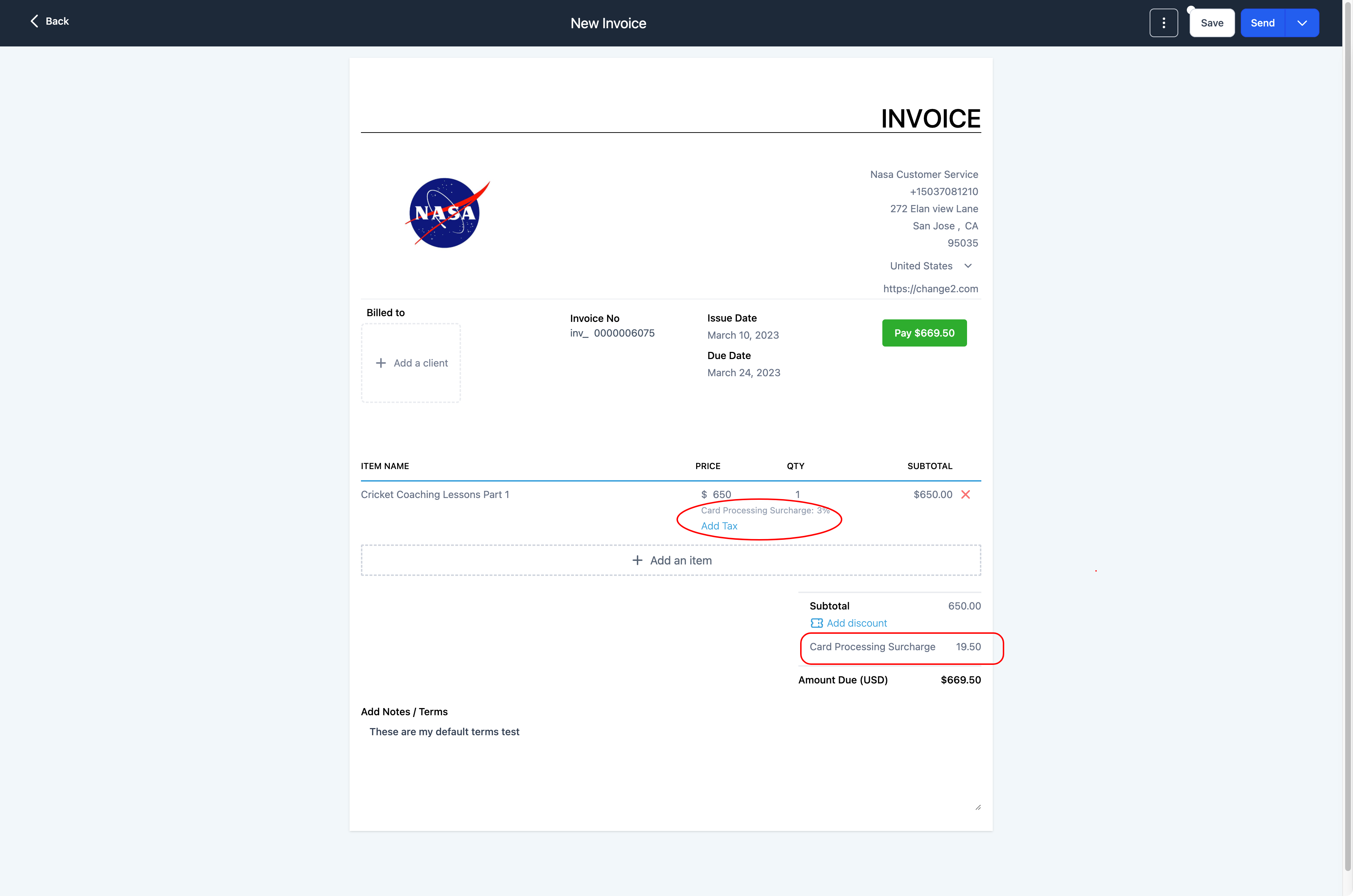
Task: Click the green Pay $669.50 button
Action: pyautogui.click(x=924, y=333)
